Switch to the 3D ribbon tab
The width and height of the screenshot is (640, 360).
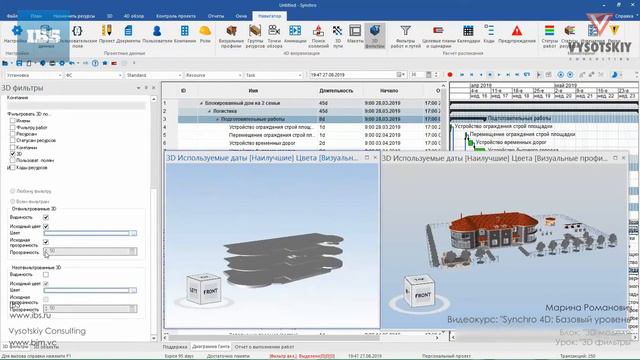(109, 16)
